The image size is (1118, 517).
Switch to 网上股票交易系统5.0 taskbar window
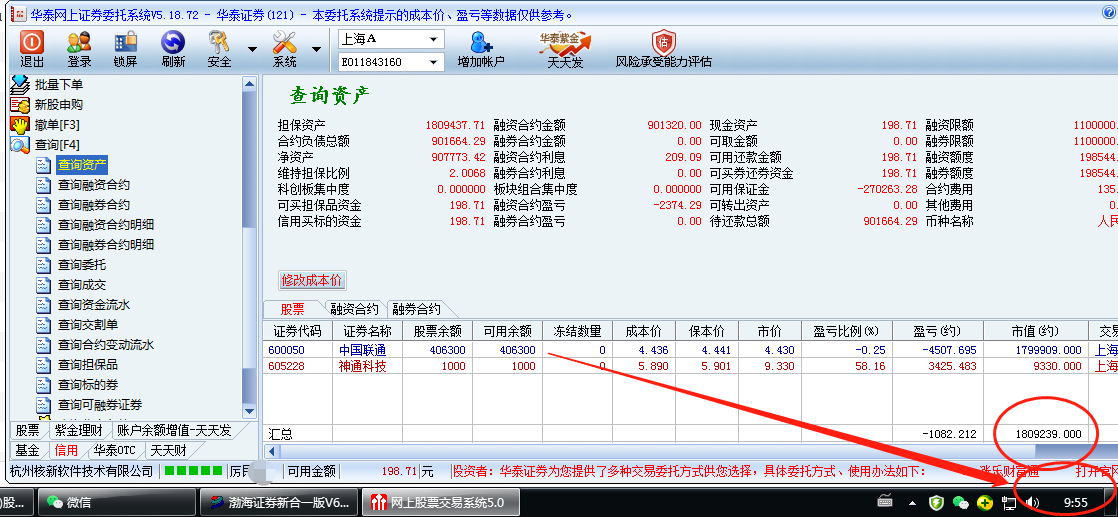441,502
